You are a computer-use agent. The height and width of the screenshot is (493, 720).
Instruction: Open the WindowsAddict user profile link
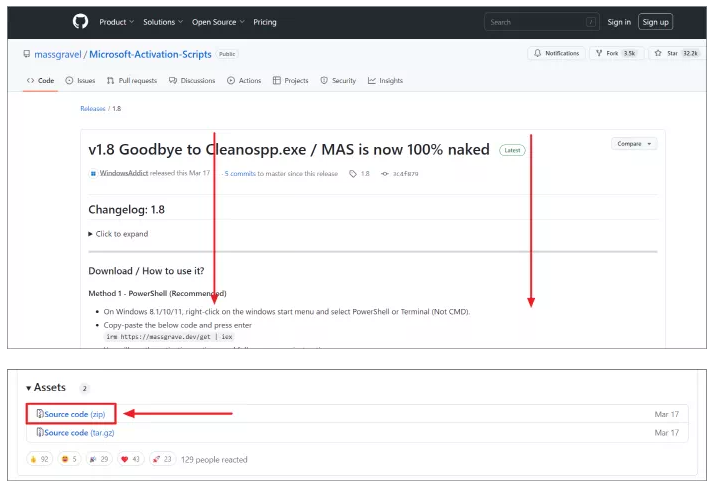pos(124,173)
